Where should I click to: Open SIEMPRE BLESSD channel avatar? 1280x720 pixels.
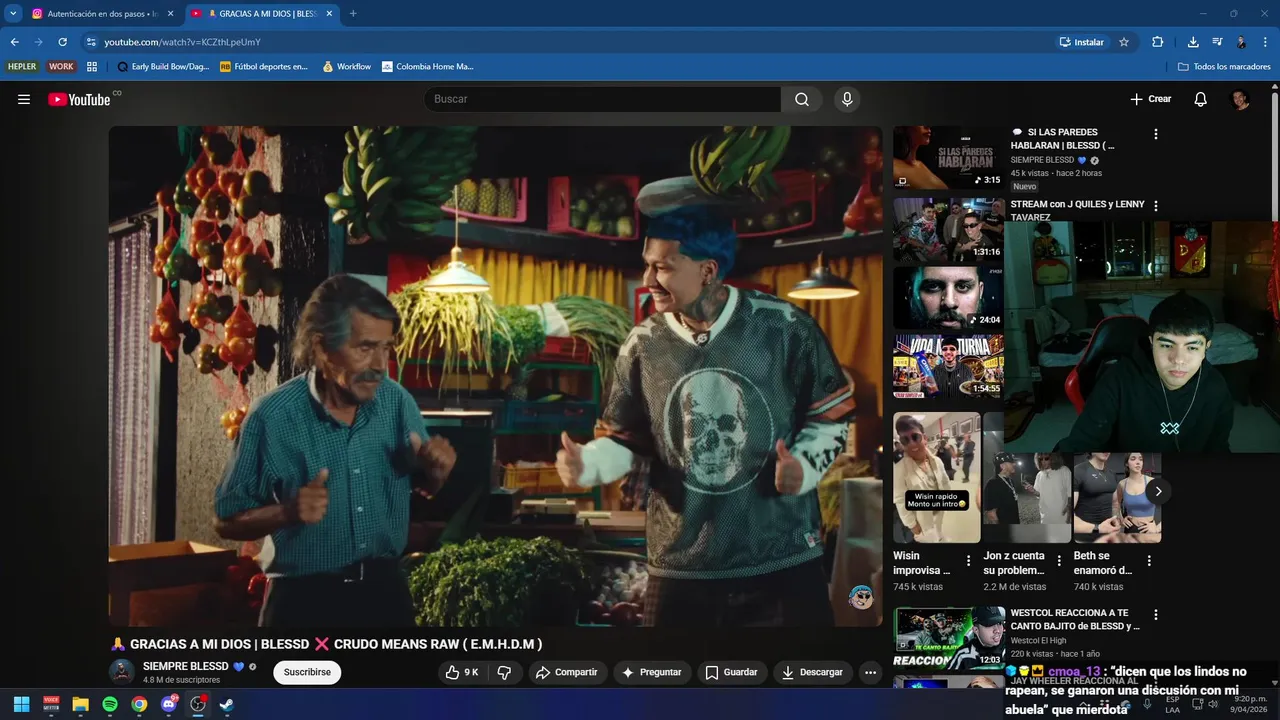(x=122, y=672)
